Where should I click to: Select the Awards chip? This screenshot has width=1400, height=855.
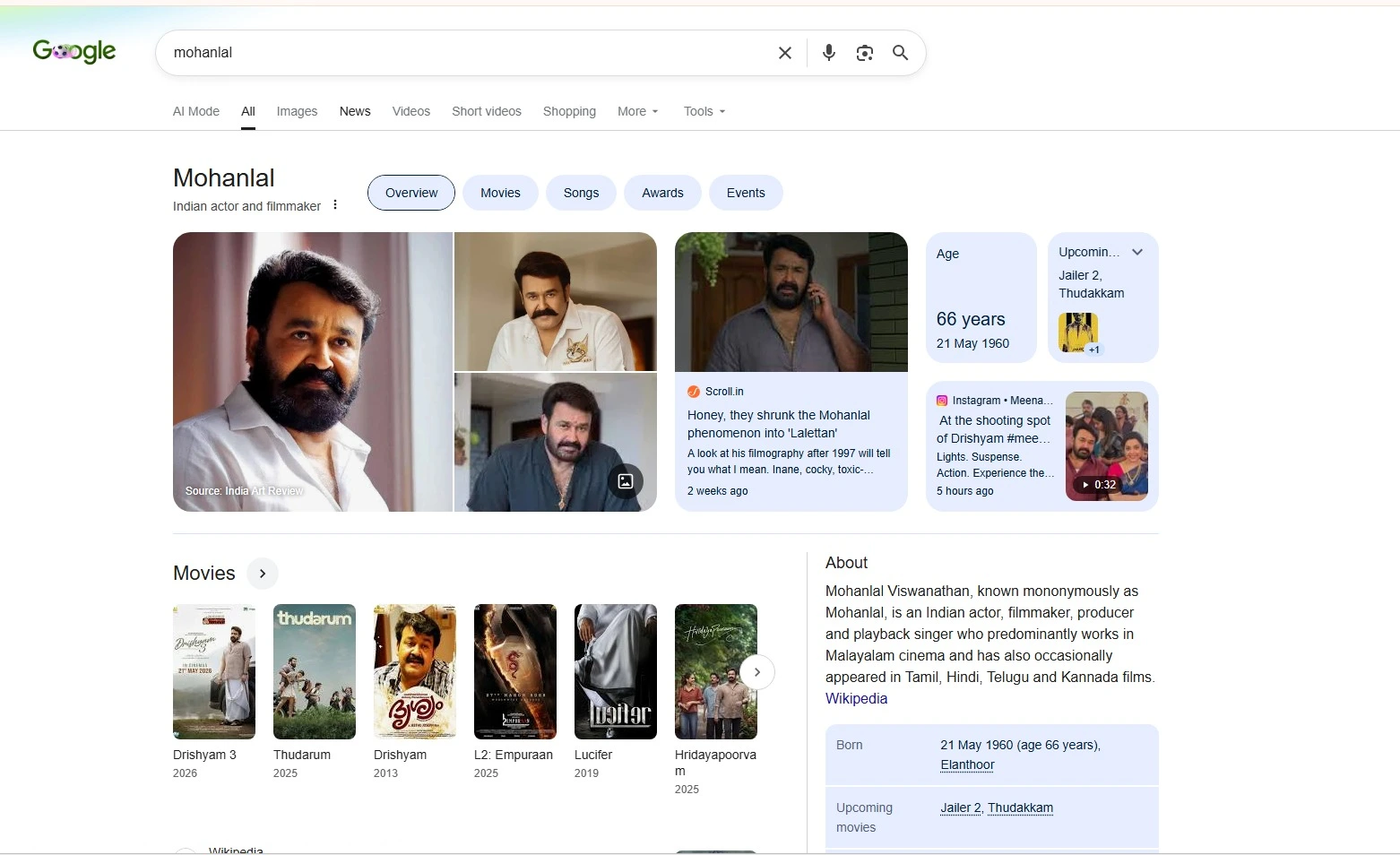[662, 193]
